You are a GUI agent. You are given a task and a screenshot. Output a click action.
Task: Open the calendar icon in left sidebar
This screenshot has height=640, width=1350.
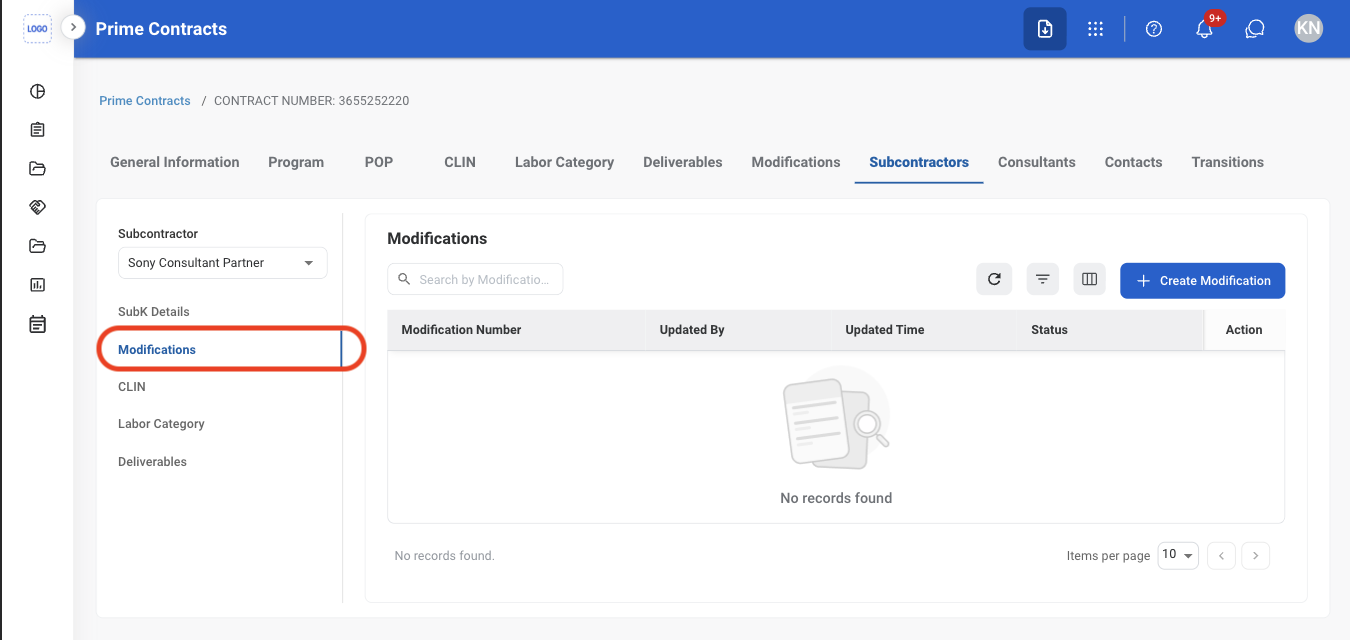point(38,324)
